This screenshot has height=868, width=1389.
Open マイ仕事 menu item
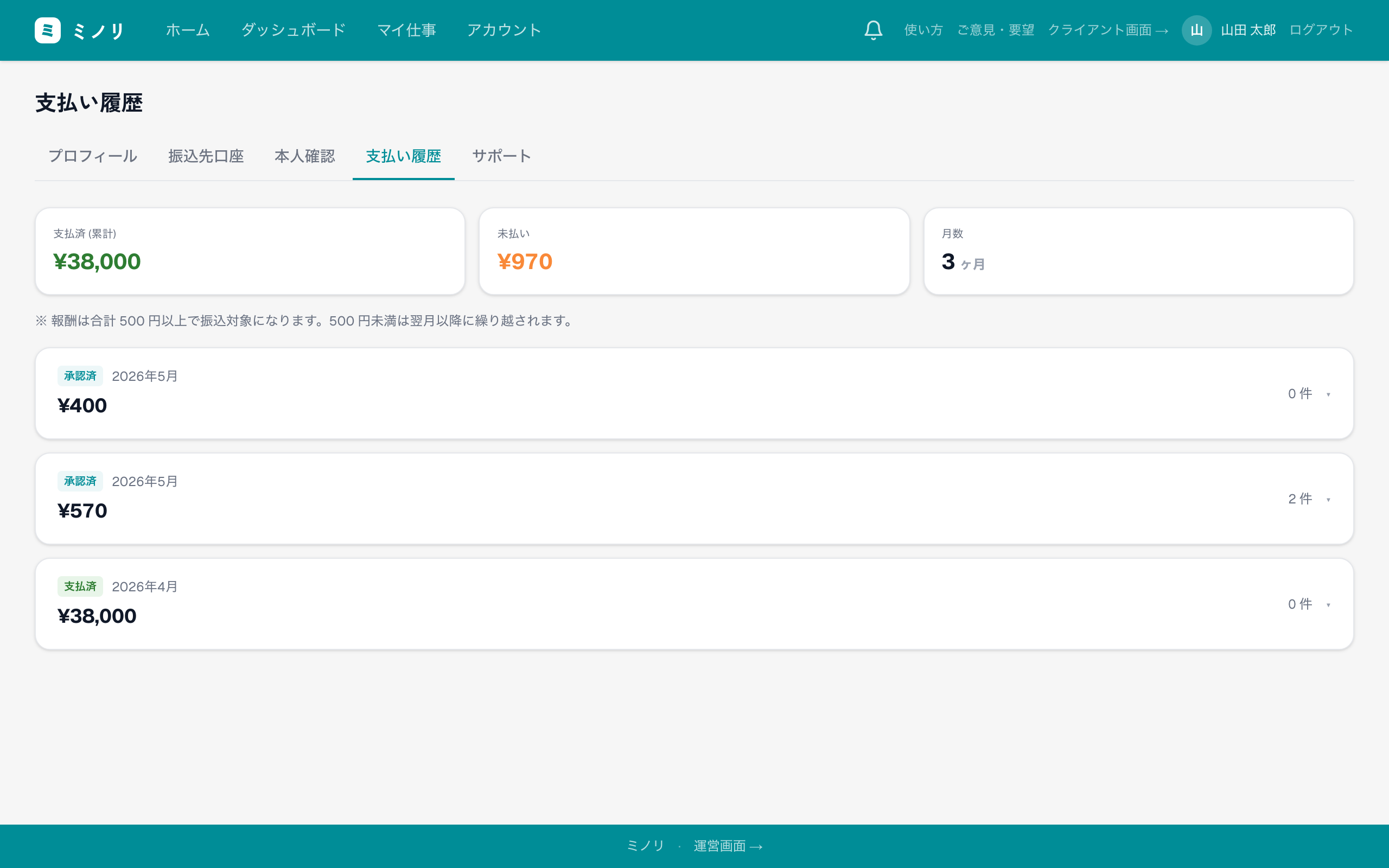click(406, 30)
